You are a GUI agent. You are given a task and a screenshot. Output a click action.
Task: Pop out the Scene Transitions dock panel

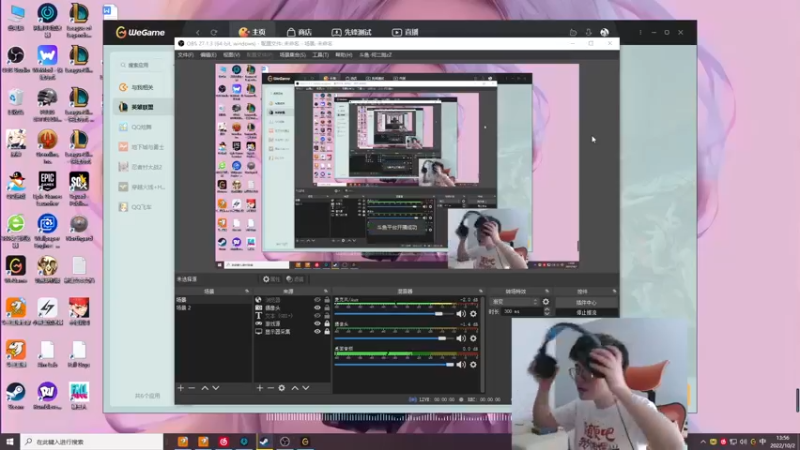[547, 291]
